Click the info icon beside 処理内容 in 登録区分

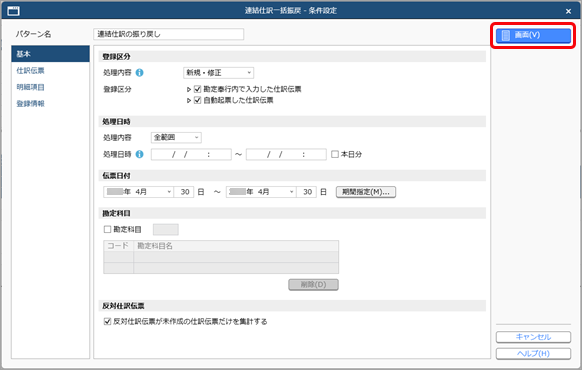pyautogui.click(x=140, y=73)
